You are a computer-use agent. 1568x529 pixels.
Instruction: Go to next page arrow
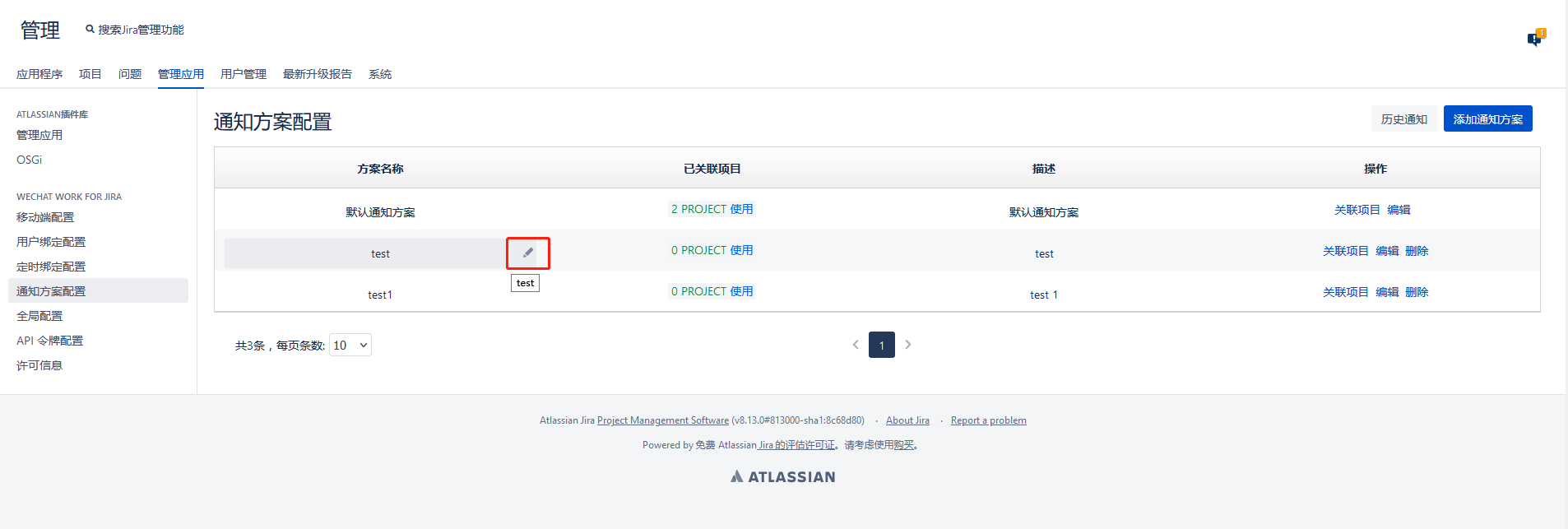coord(908,345)
